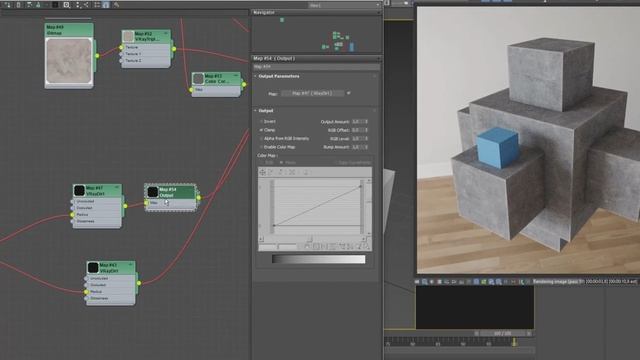Select the move tool in the curve toolbar
Viewport: 640px width, 360px height.
click(x=262, y=172)
